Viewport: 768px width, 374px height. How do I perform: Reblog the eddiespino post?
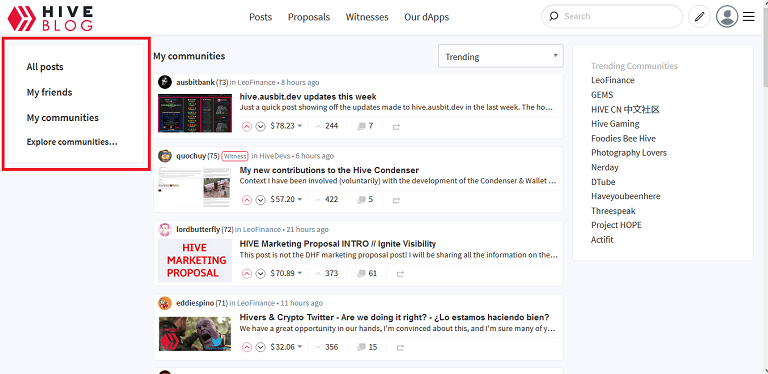400,348
